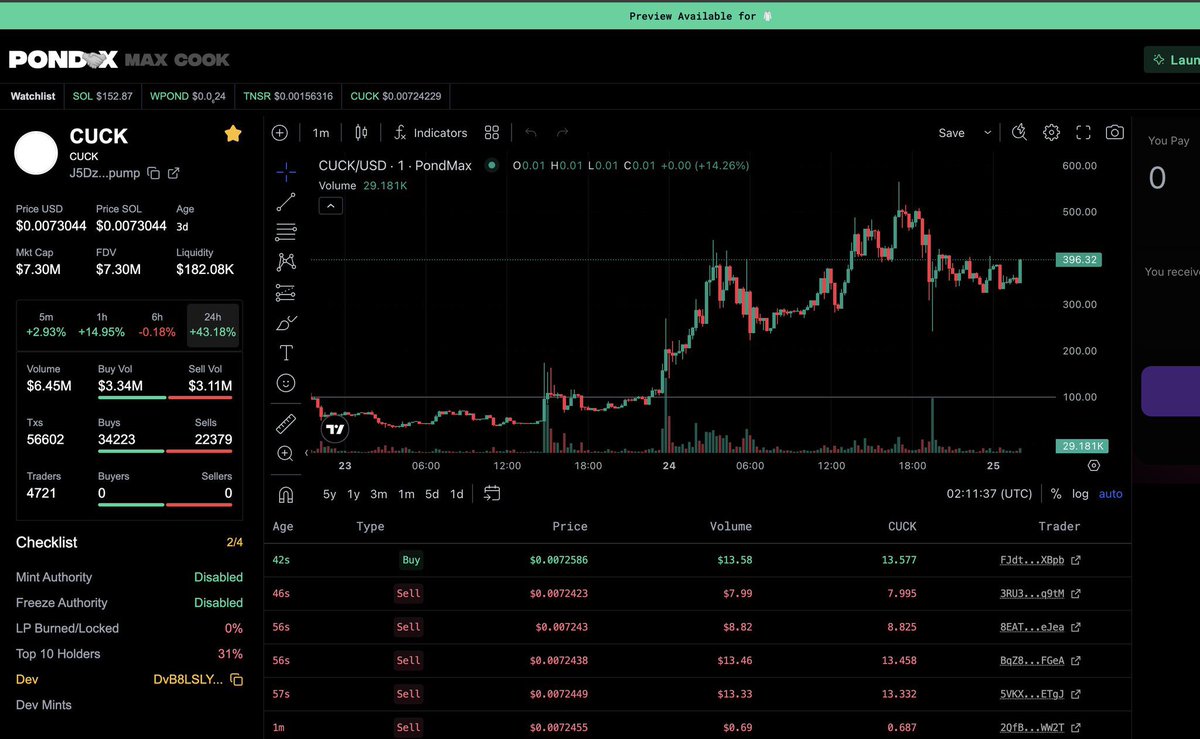Click the add symbol compare plus icon

[280, 133]
